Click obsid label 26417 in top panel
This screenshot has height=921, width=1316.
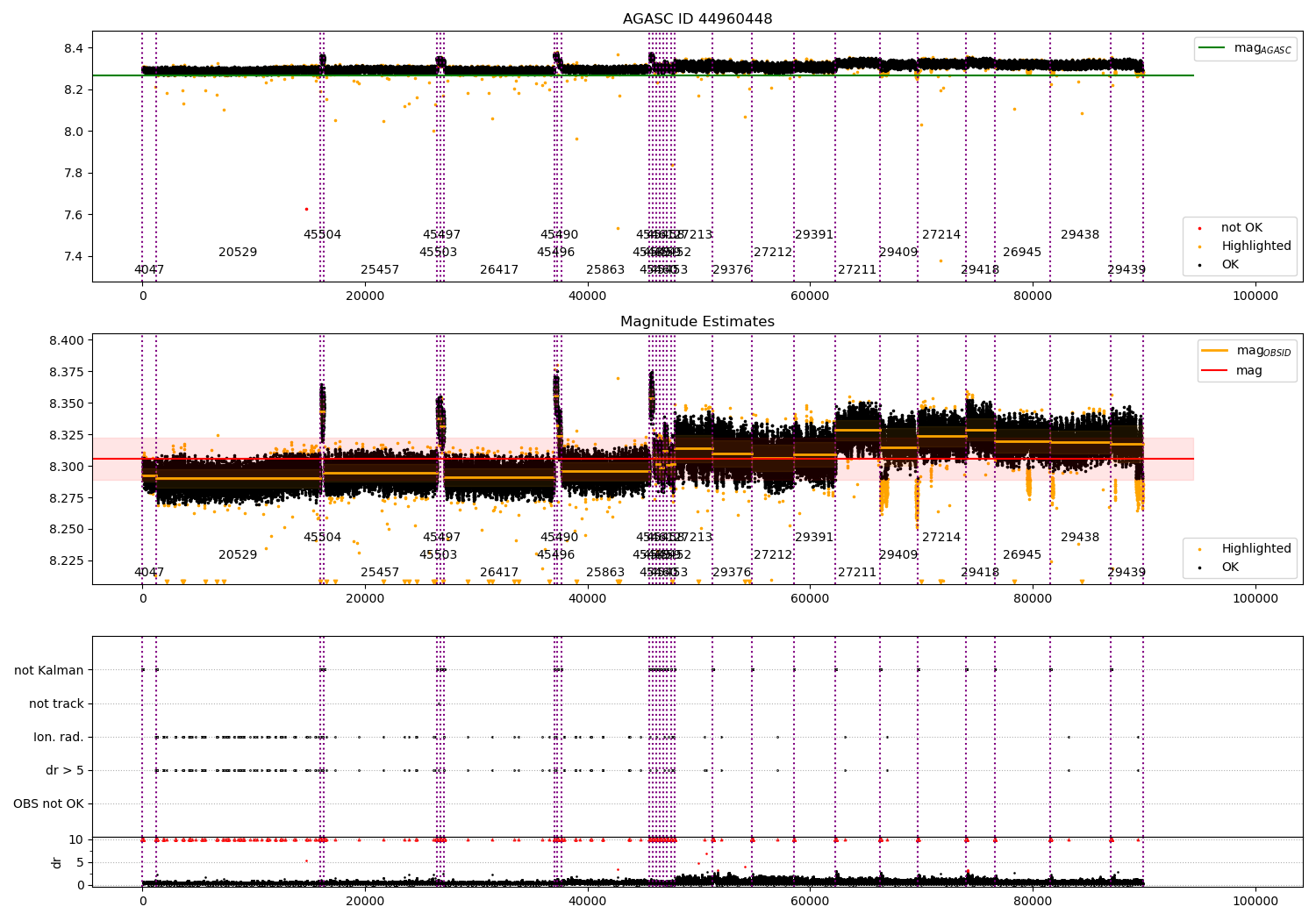[x=499, y=270]
